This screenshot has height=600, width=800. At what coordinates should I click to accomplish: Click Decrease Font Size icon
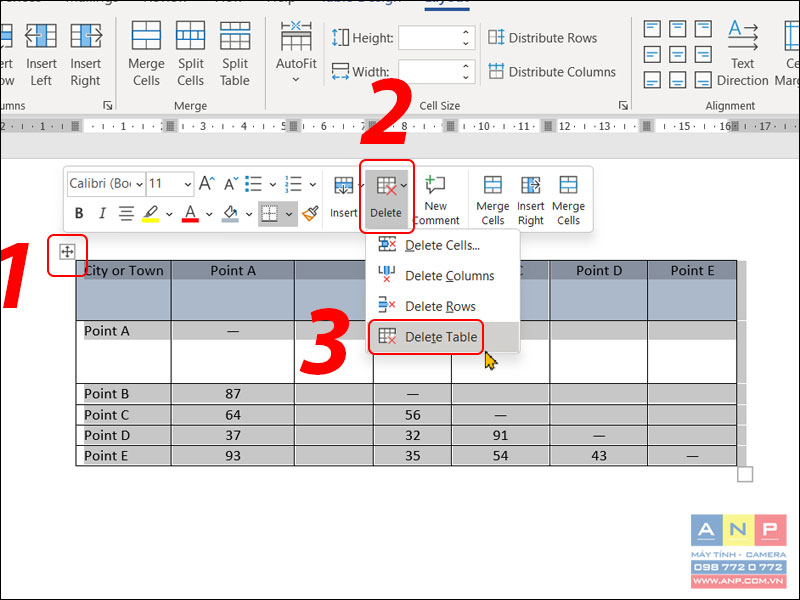[x=231, y=183]
